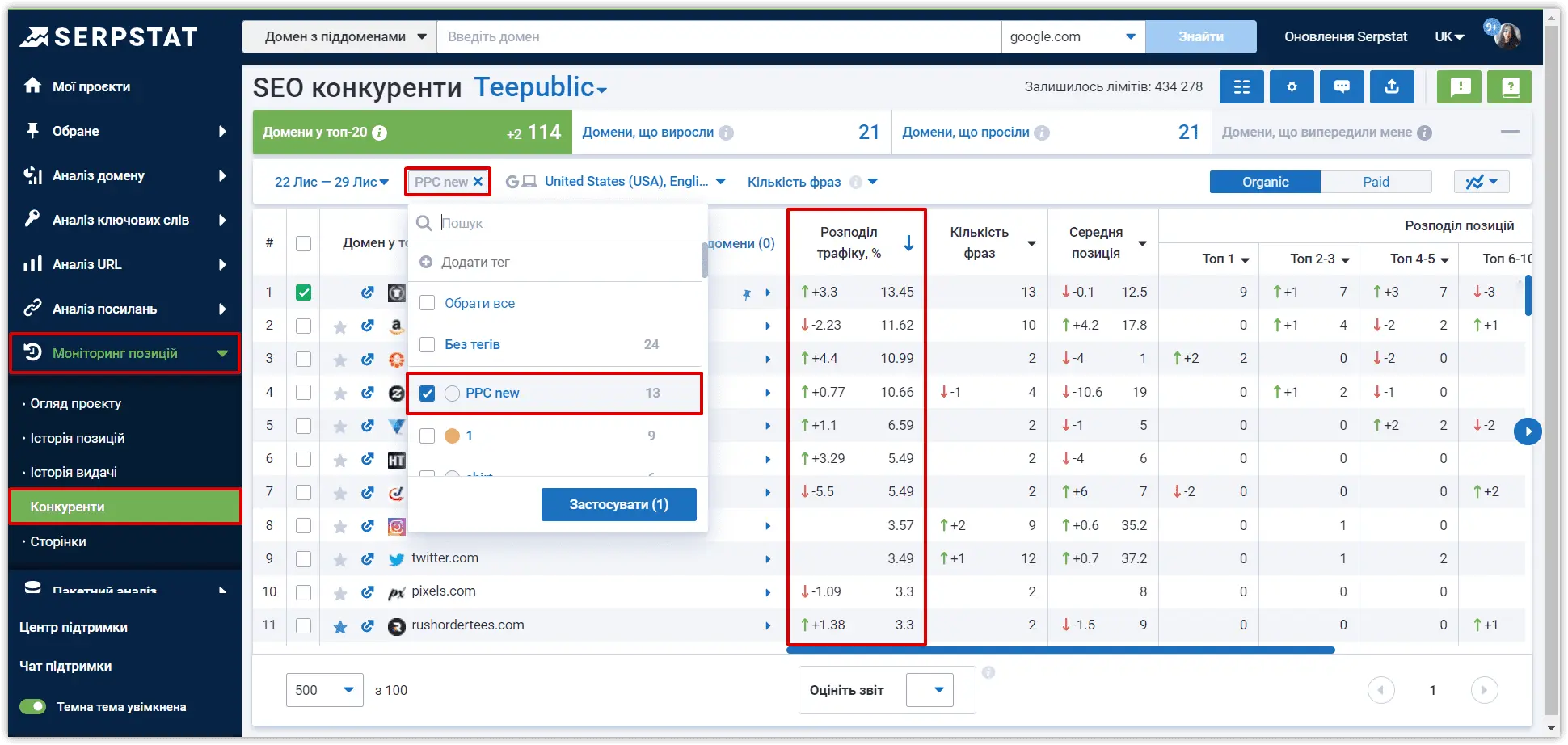The height and width of the screenshot is (745, 1568).
Task: Toggle the select-all checkbox in table header
Action: click(x=303, y=243)
